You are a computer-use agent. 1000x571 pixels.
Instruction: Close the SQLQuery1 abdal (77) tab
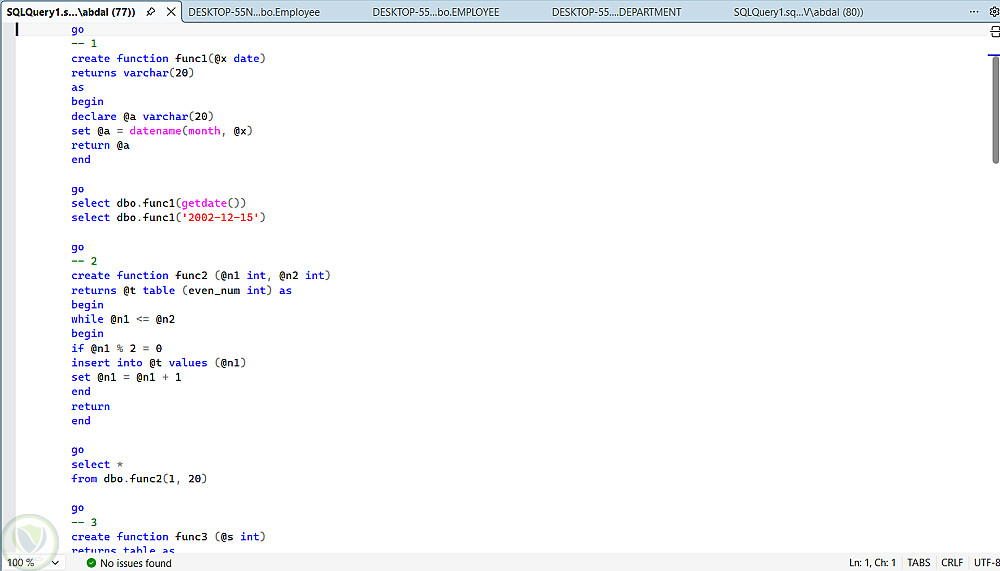(x=171, y=11)
